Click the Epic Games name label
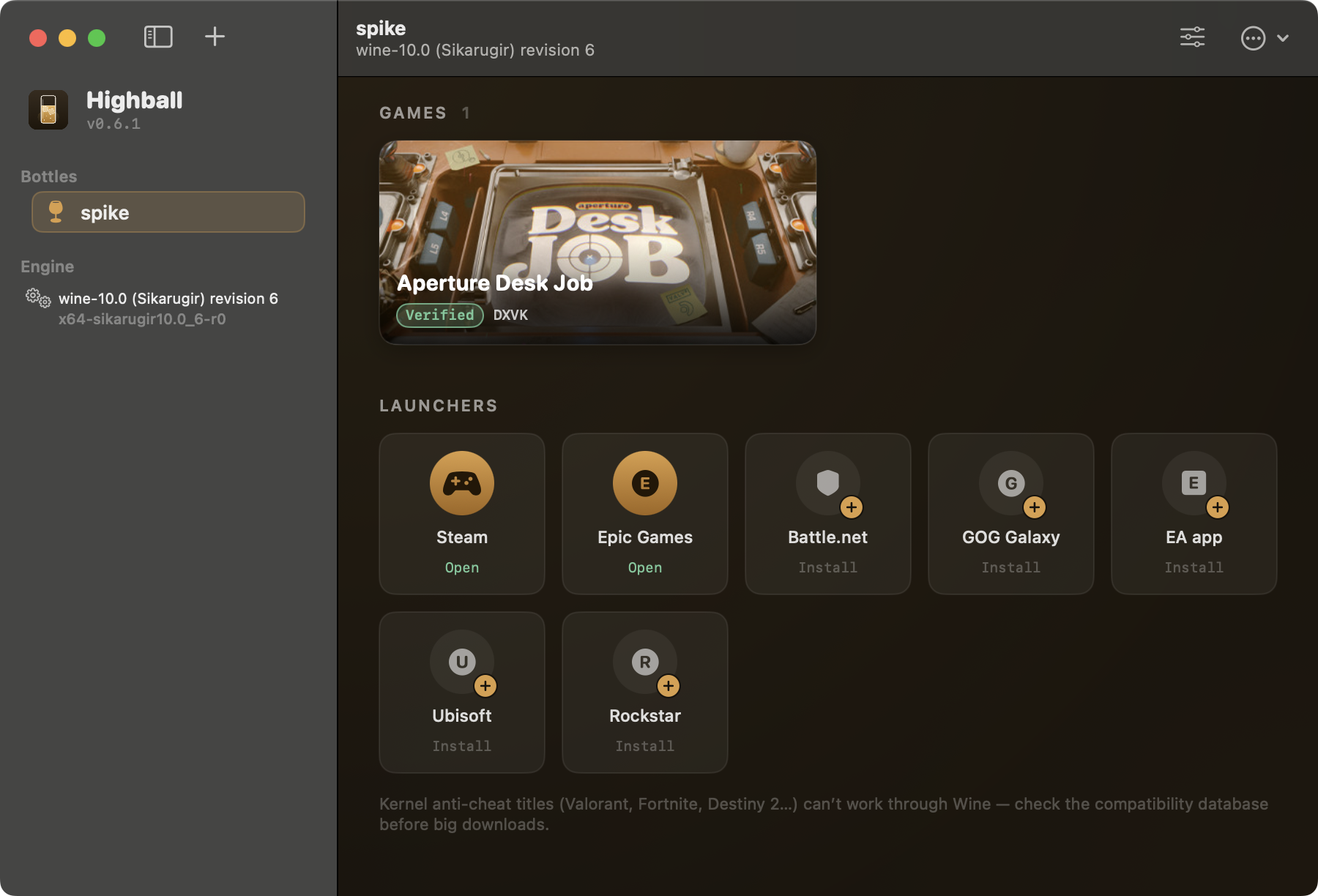1318x896 pixels. [645, 537]
